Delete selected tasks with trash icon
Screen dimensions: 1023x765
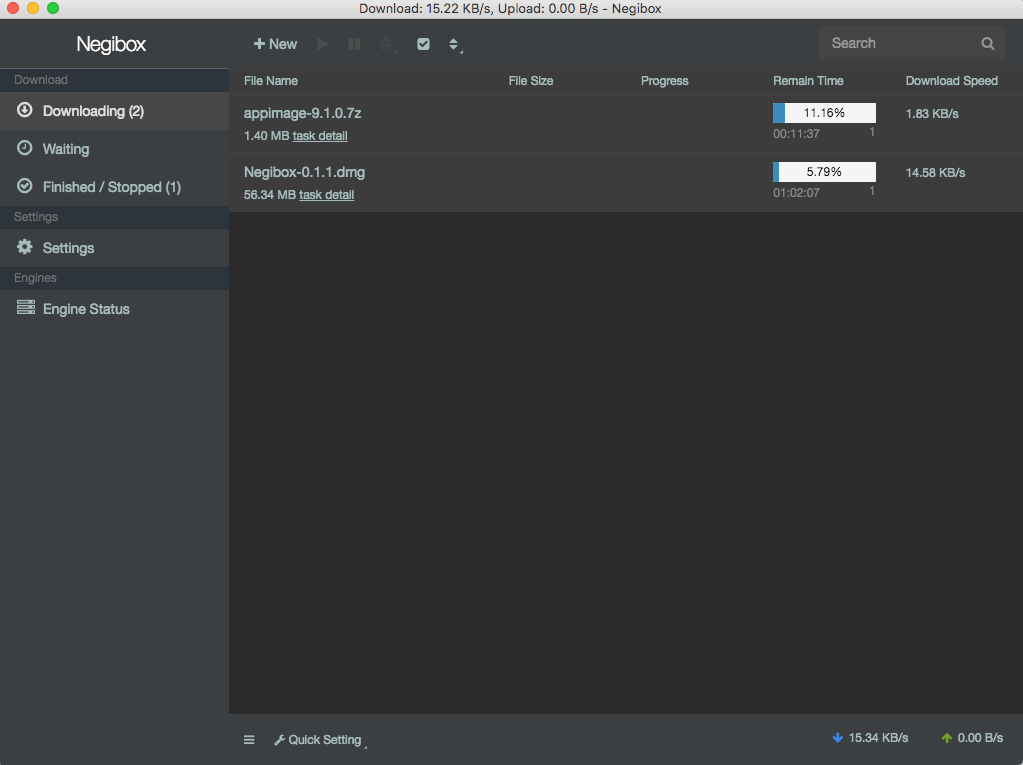386,44
